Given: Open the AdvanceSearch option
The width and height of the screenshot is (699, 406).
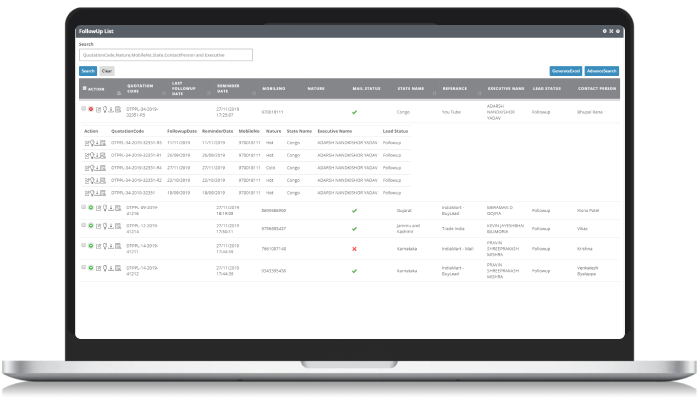Looking at the screenshot, I should [602, 71].
